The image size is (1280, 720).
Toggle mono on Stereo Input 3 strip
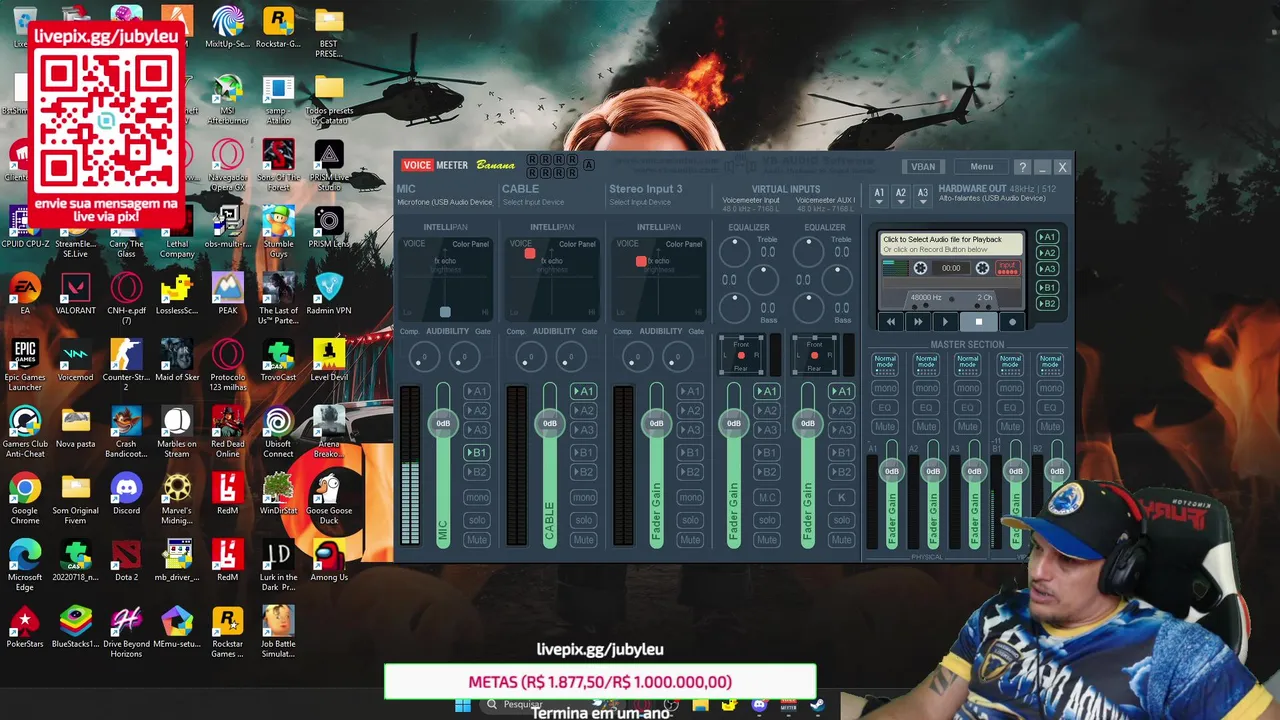point(690,497)
